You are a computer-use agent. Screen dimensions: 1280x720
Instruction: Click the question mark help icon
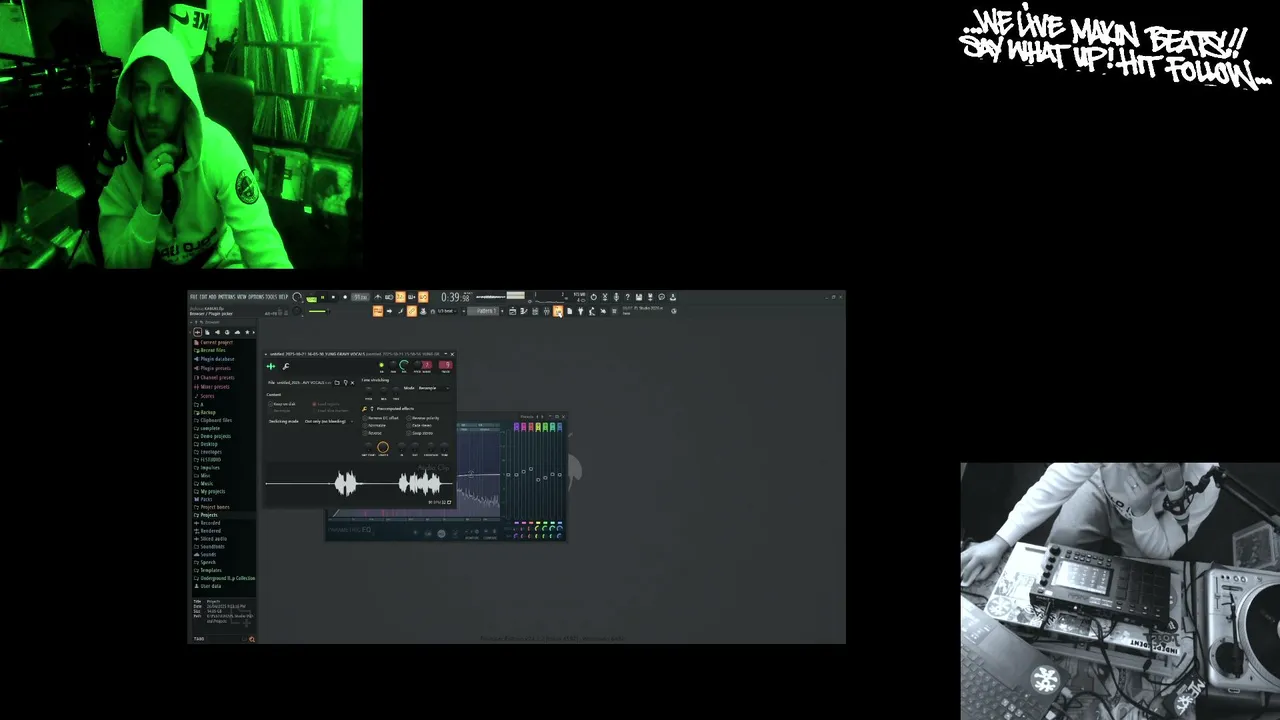627,297
